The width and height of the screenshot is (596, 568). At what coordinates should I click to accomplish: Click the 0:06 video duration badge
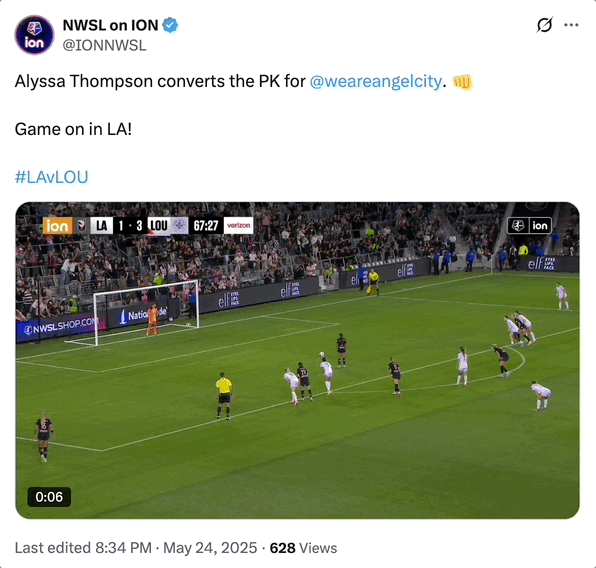click(x=49, y=497)
